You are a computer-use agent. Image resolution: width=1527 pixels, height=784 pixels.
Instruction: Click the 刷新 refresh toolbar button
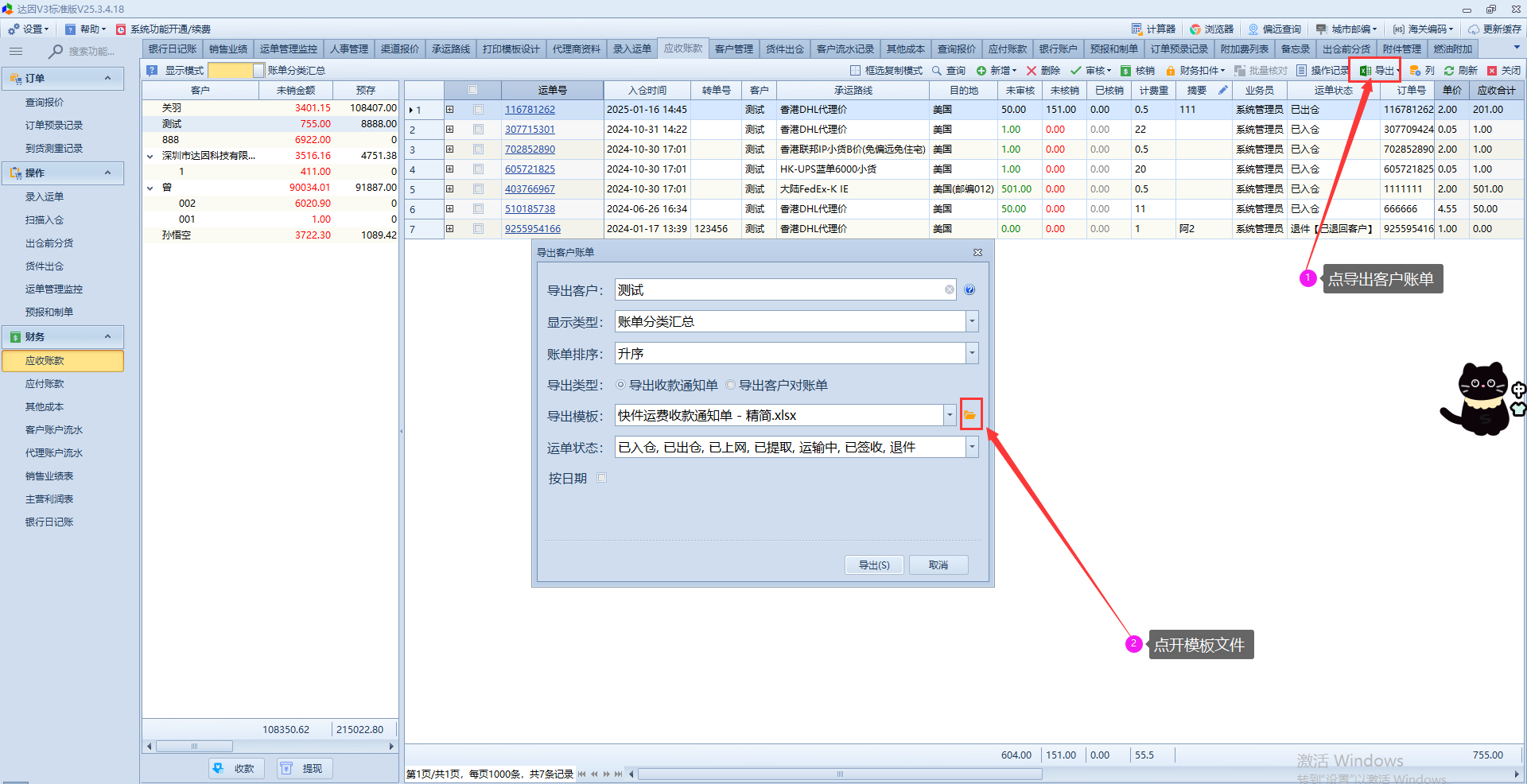pyautogui.click(x=1460, y=71)
